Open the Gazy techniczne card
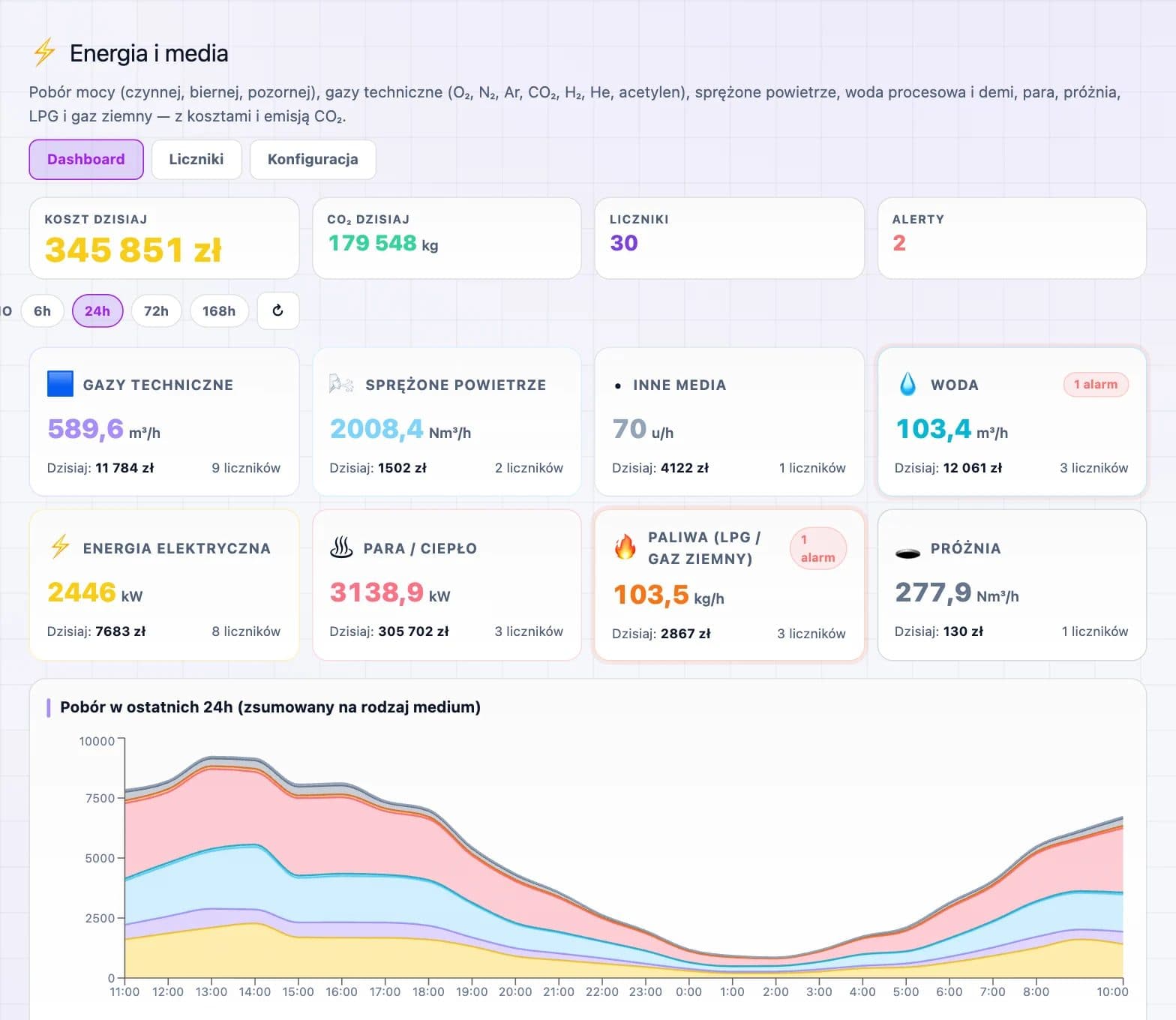Image resolution: width=1176 pixels, height=1020 pixels. coord(164,421)
